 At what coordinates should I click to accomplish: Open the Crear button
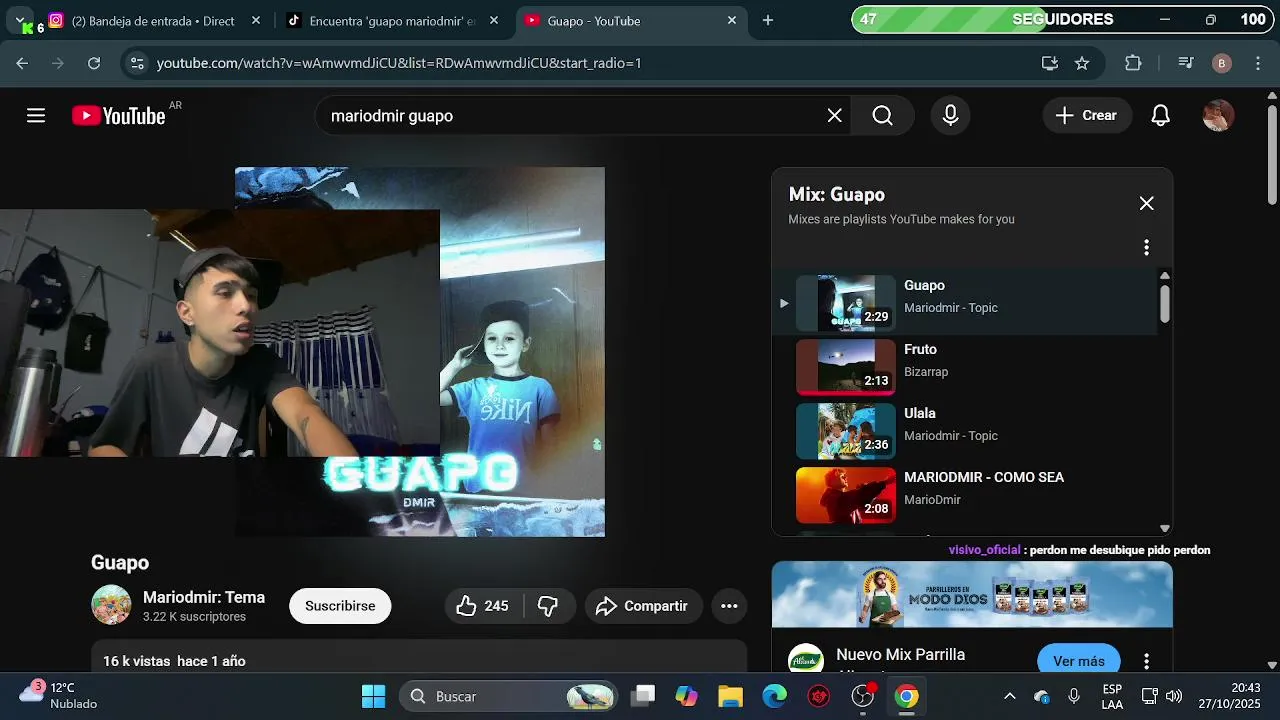coord(1087,116)
